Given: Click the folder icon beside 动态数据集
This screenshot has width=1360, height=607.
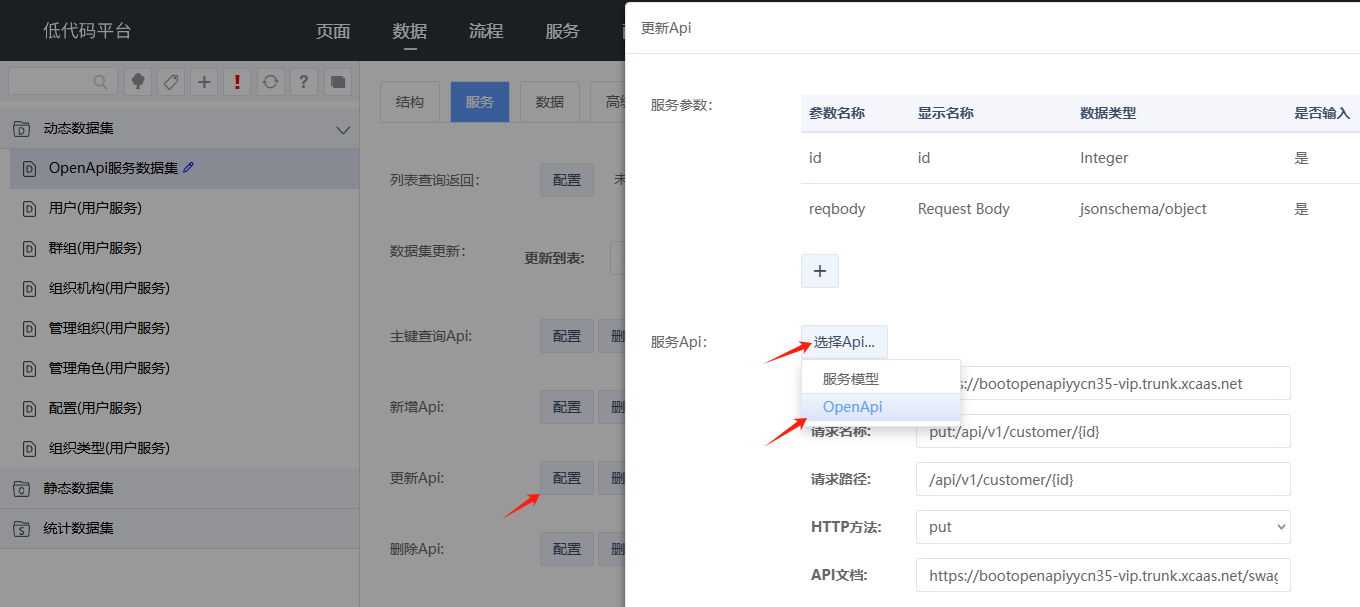Looking at the screenshot, I should click(20, 129).
